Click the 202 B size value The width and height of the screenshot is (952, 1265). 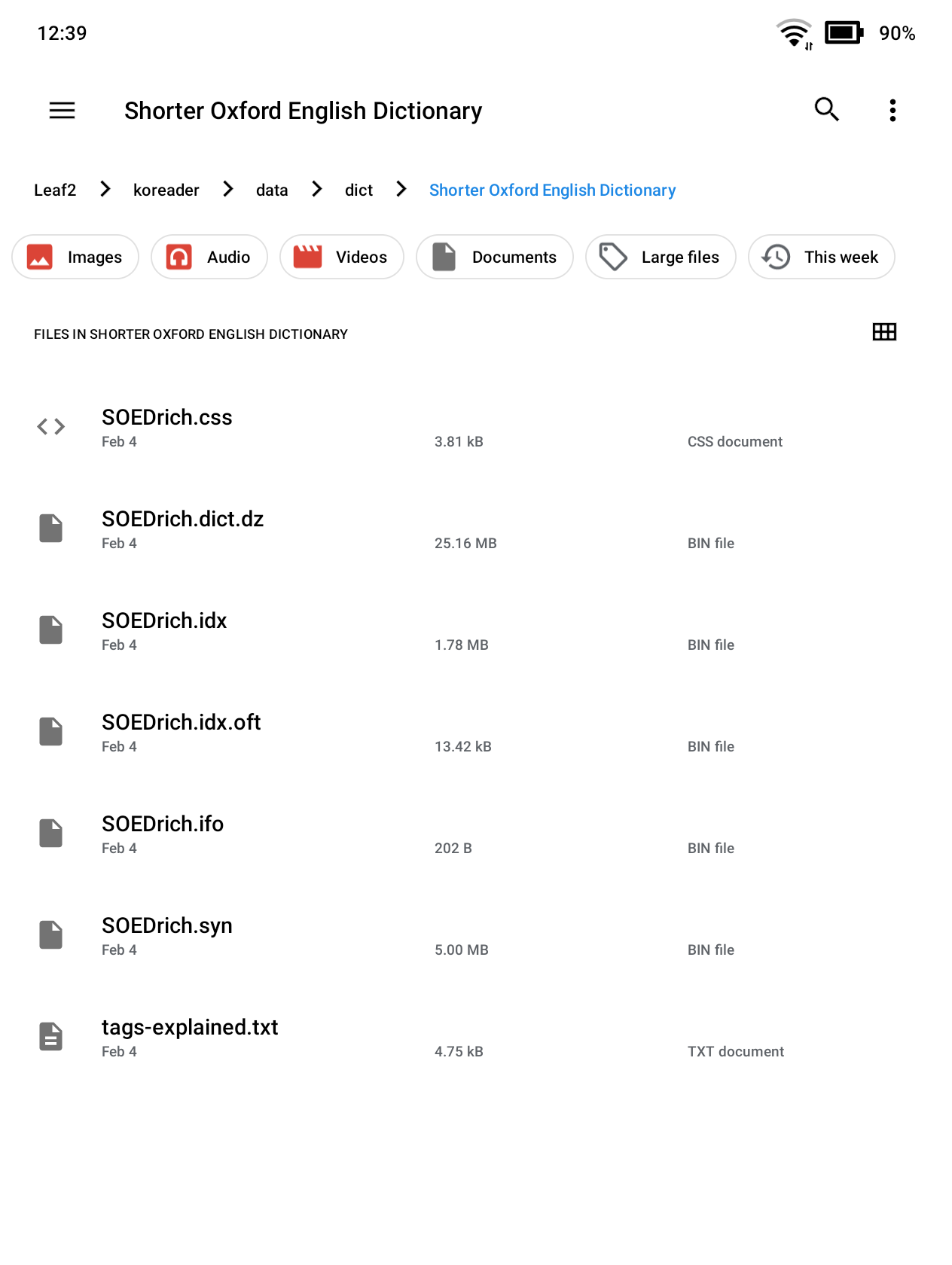453,848
